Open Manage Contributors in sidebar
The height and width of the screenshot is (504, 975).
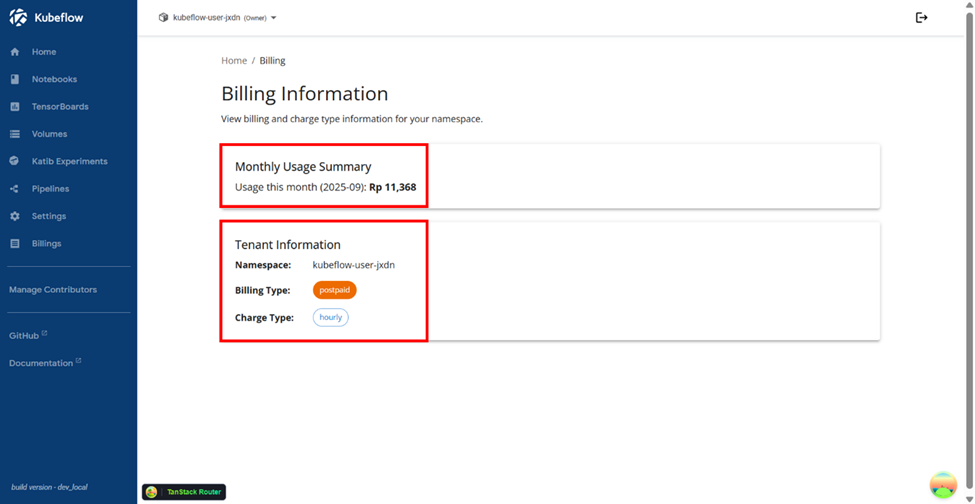53,290
